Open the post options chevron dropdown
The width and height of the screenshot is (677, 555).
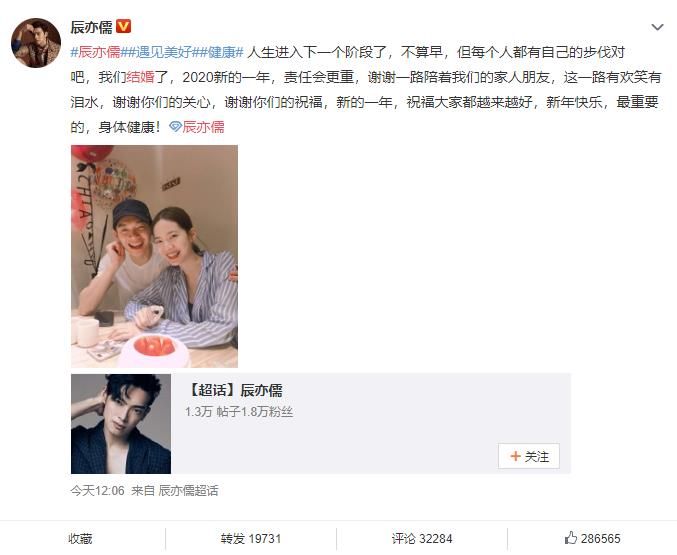tap(657, 27)
